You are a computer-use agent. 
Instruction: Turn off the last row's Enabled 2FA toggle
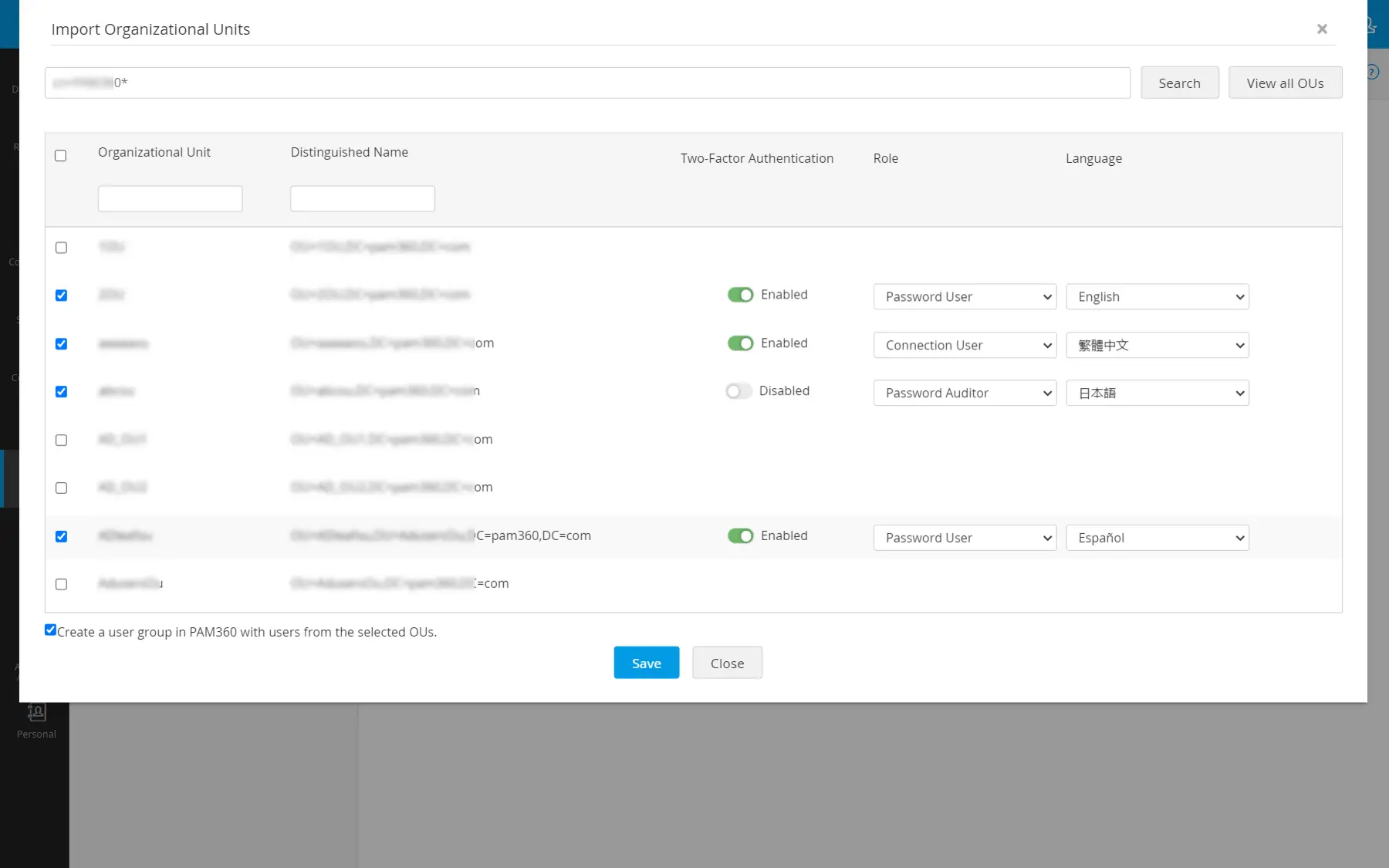(742, 535)
